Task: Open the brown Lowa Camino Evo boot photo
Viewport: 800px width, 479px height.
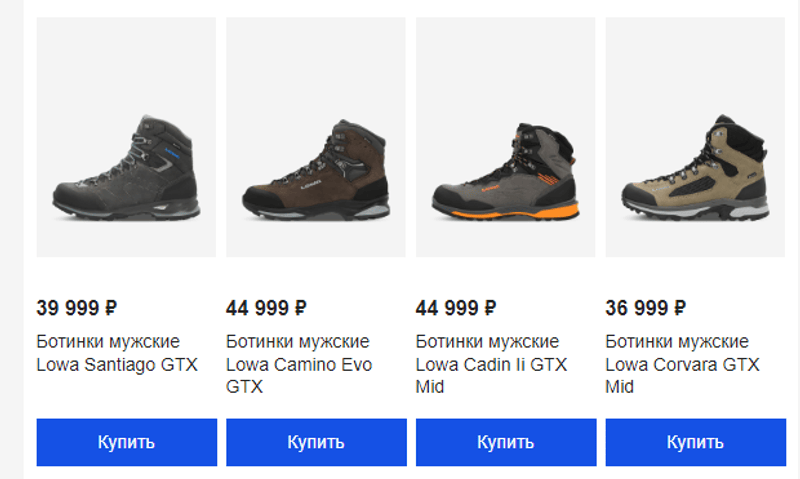Action: coord(315,170)
